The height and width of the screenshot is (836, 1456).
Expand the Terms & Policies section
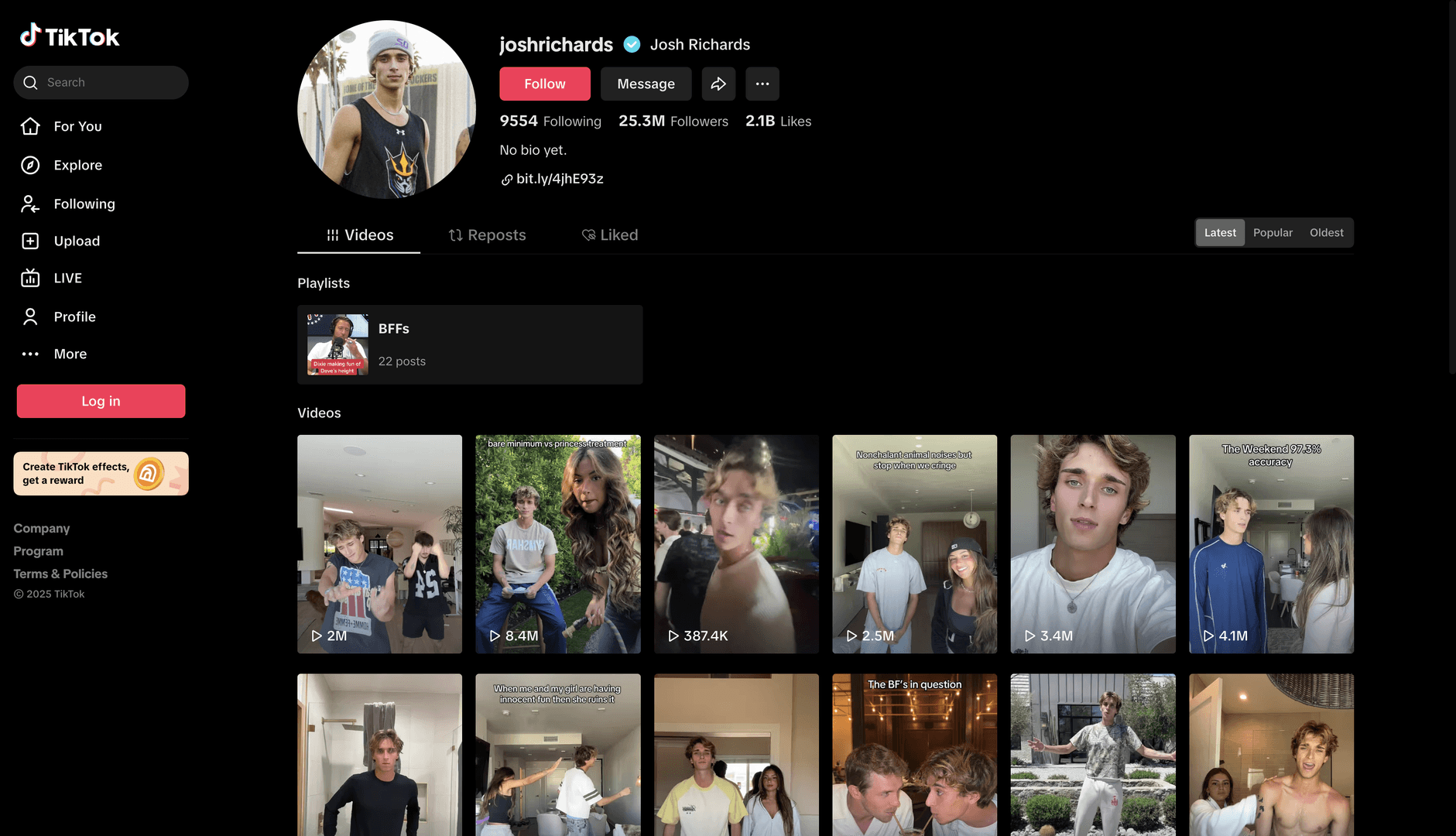60,574
